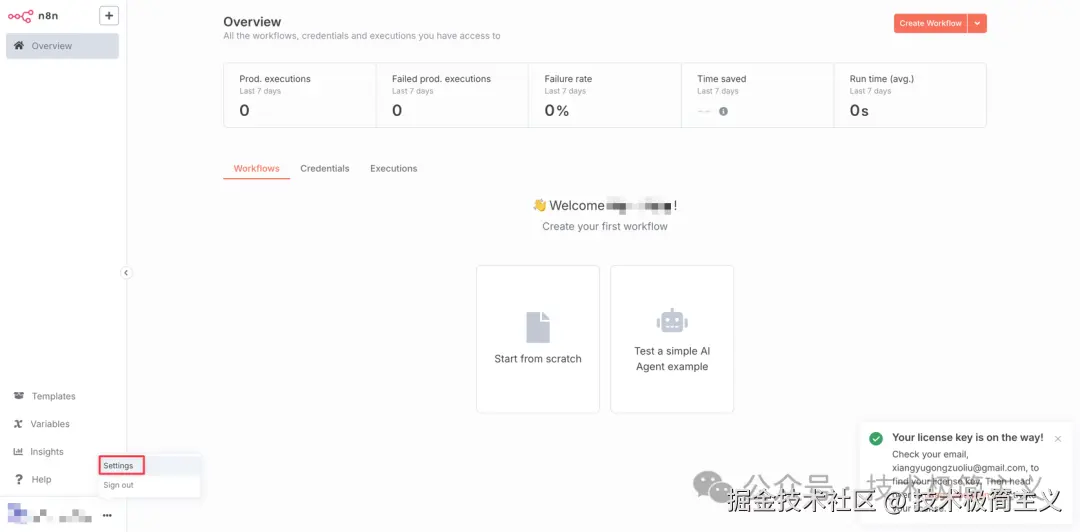This screenshot has width=1080, height=532.
Task: Open the Time saved stat card
Action: coord(758,95)
